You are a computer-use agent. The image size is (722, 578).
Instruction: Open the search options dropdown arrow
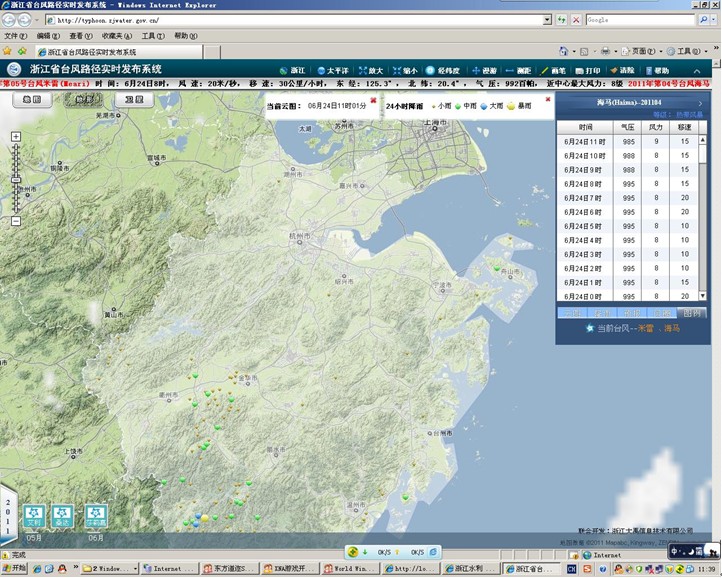click(714, 20)
